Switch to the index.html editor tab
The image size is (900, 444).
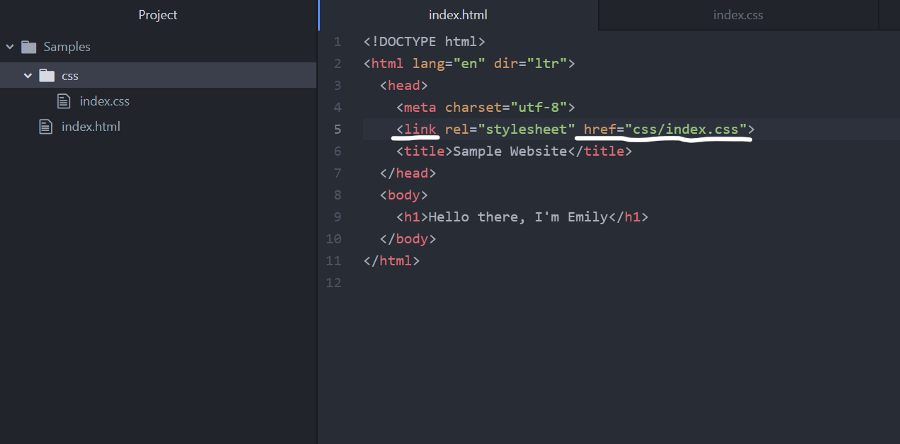click(x=457, y=15)
